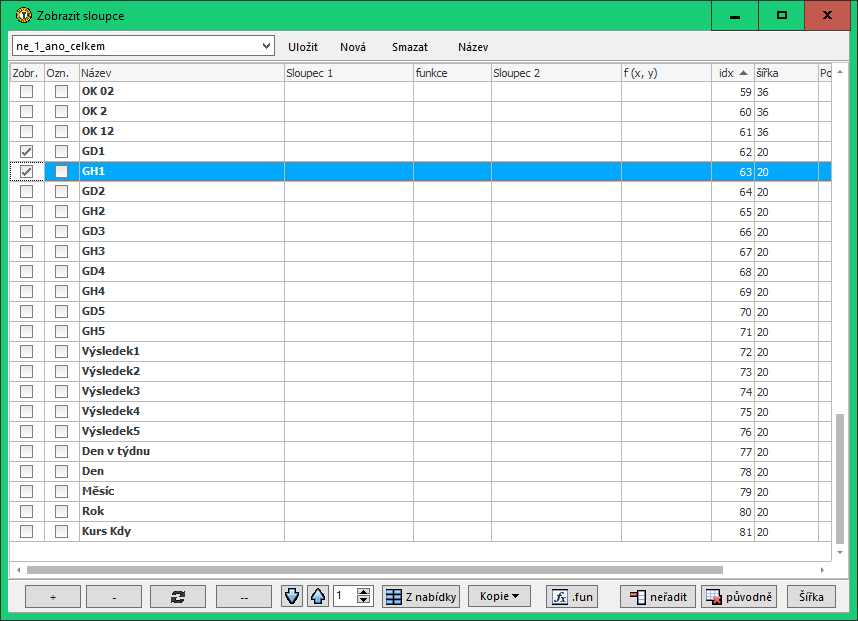Click the horizontal scrollbar right arrow
This screenshot has width=858, height=621.
click(822, 570)
